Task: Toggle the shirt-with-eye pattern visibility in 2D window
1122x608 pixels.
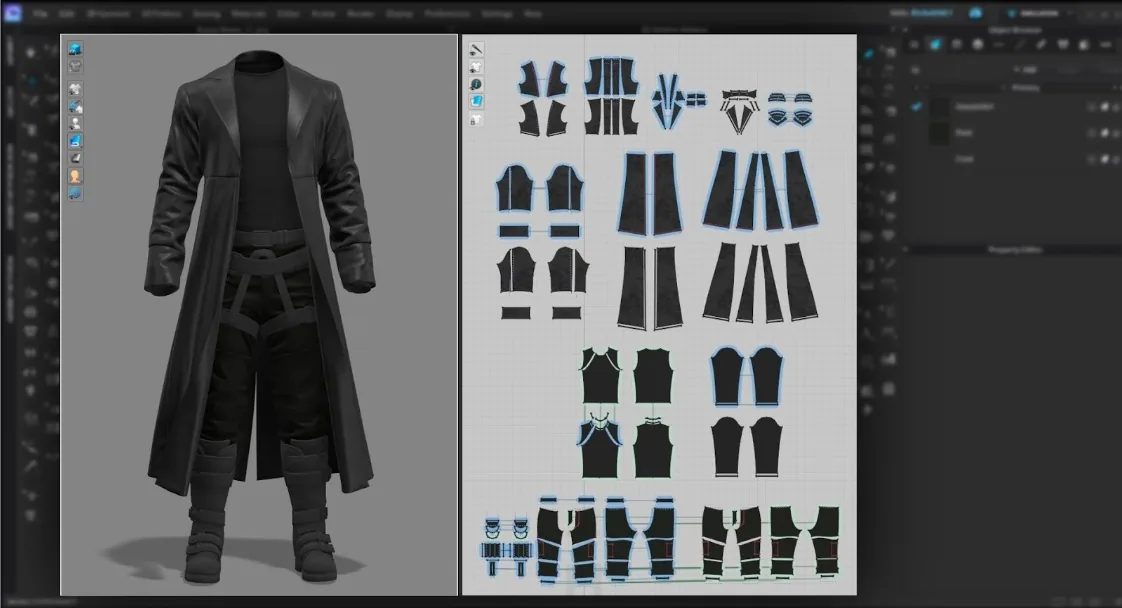Action: tap(476, 67)
